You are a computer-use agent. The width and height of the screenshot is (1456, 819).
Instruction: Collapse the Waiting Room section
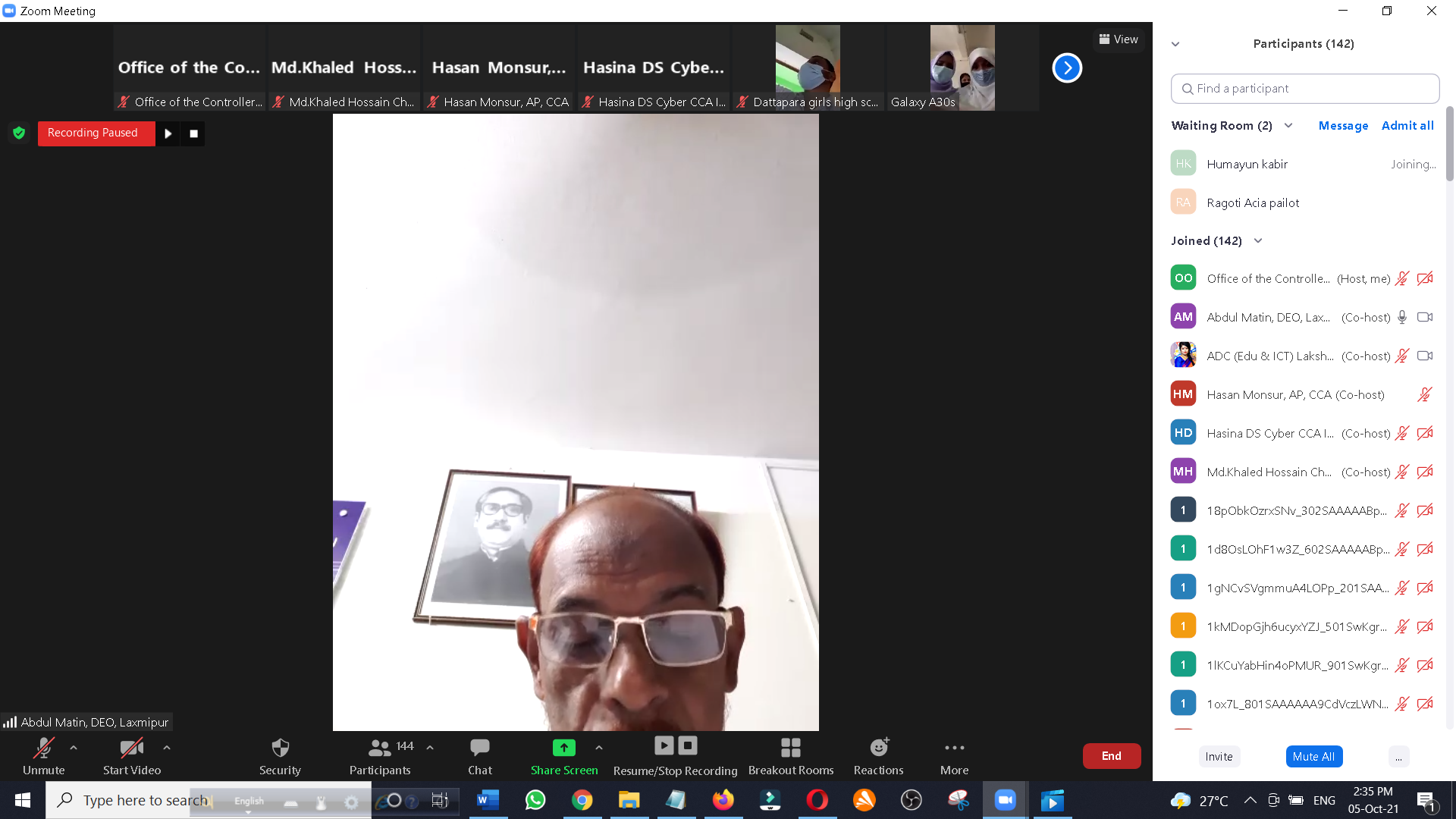click(1288, 126)
